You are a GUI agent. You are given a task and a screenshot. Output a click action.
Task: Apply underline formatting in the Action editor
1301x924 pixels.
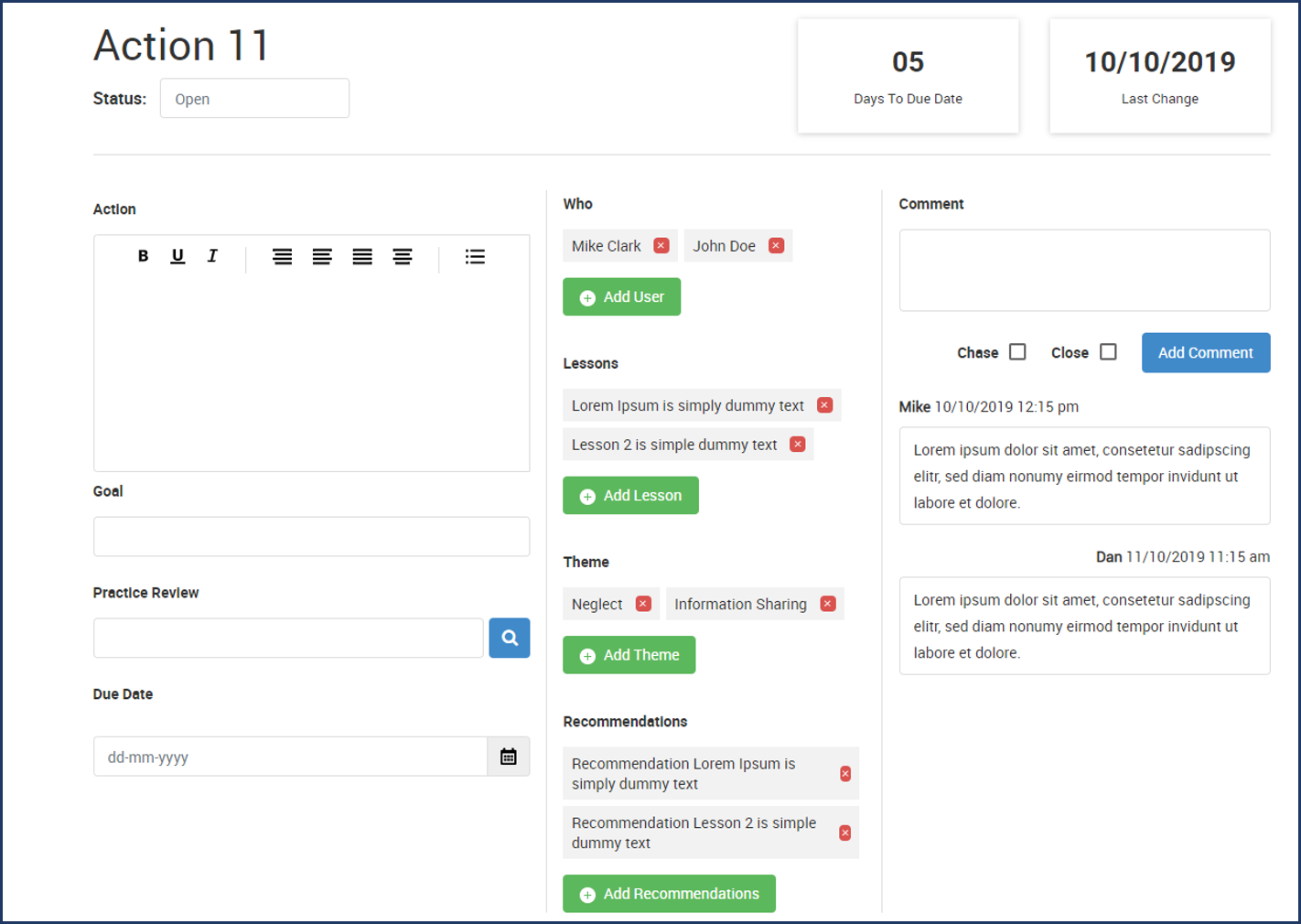tap(177, 256)
